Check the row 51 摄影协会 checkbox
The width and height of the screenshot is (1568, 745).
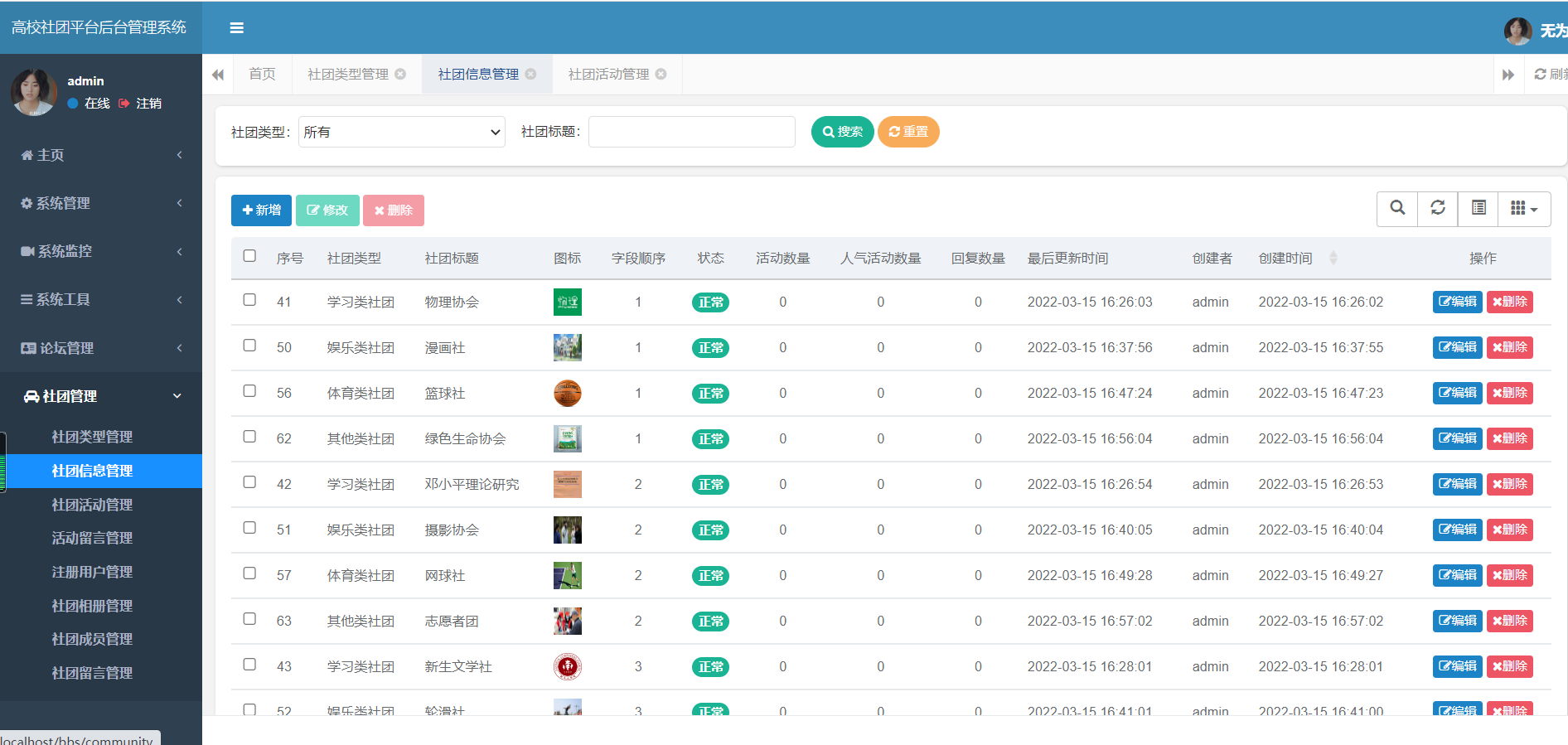coord(249,527)
